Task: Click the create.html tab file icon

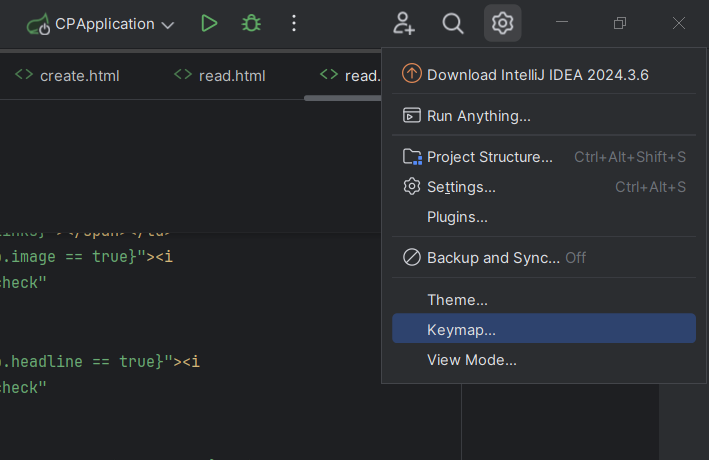Action: [24, 75]
